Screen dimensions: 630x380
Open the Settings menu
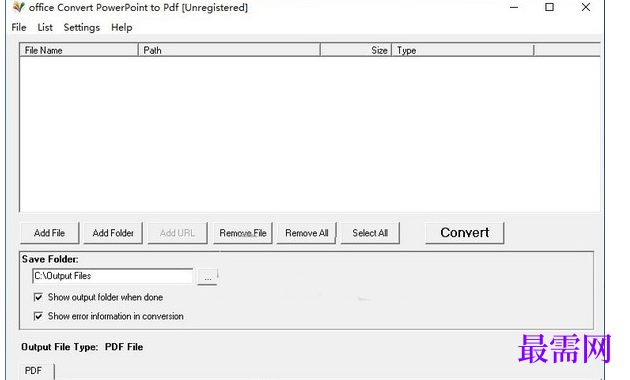tap(82, 27)
